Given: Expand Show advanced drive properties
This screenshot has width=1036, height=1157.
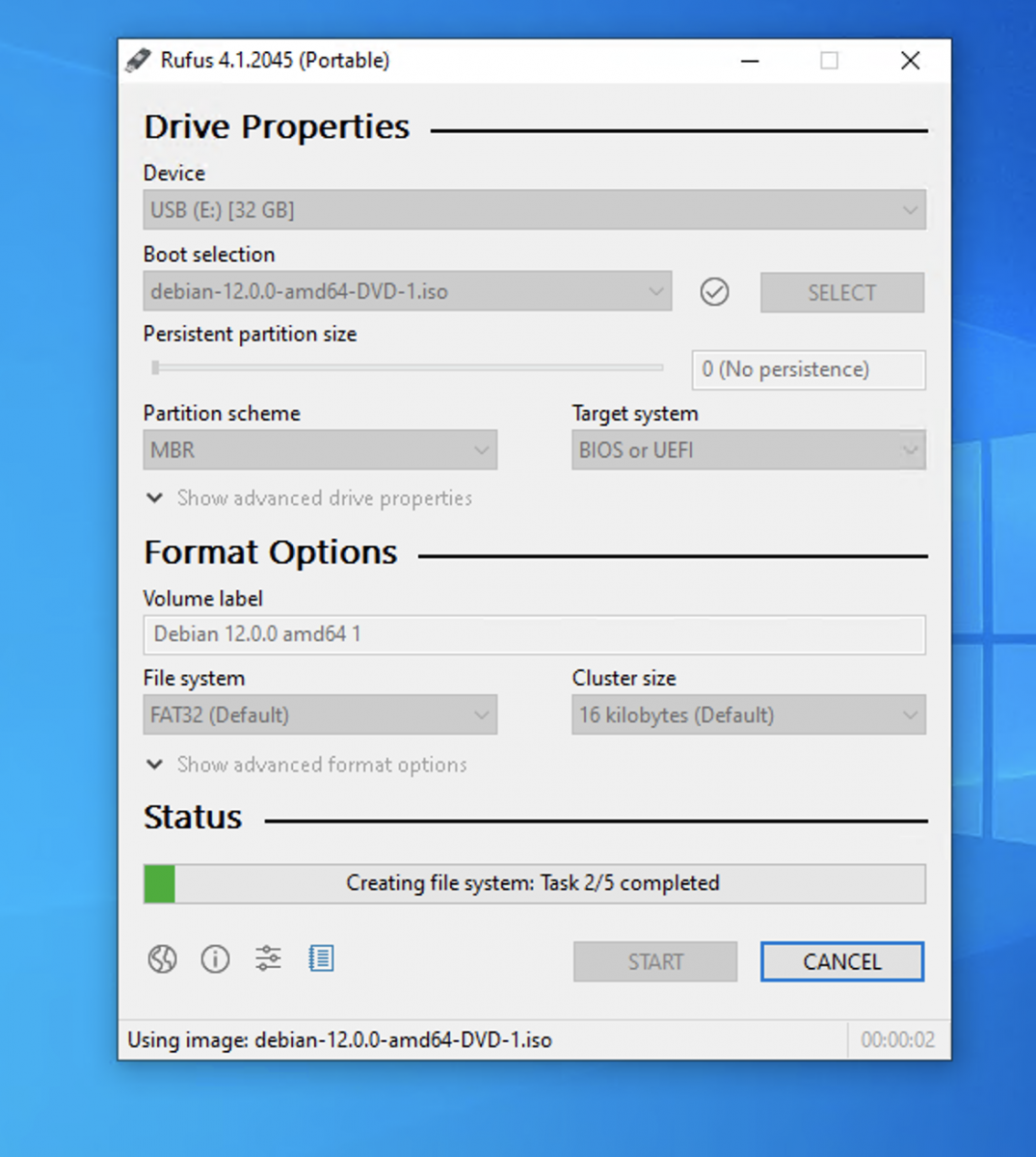Looking at the screenshot, I should click(308, 498).
